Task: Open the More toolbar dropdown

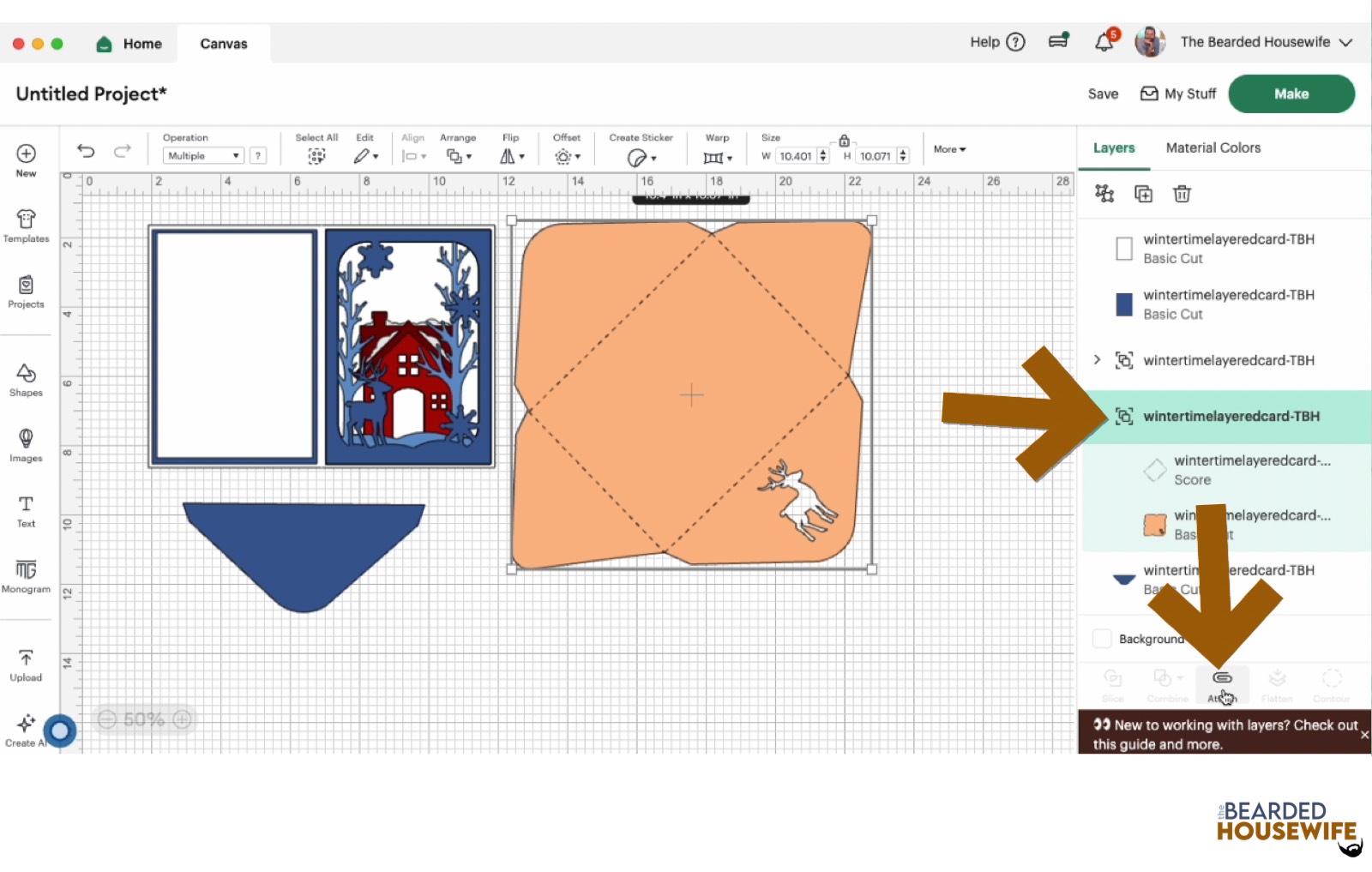Action: coord(949,149)
